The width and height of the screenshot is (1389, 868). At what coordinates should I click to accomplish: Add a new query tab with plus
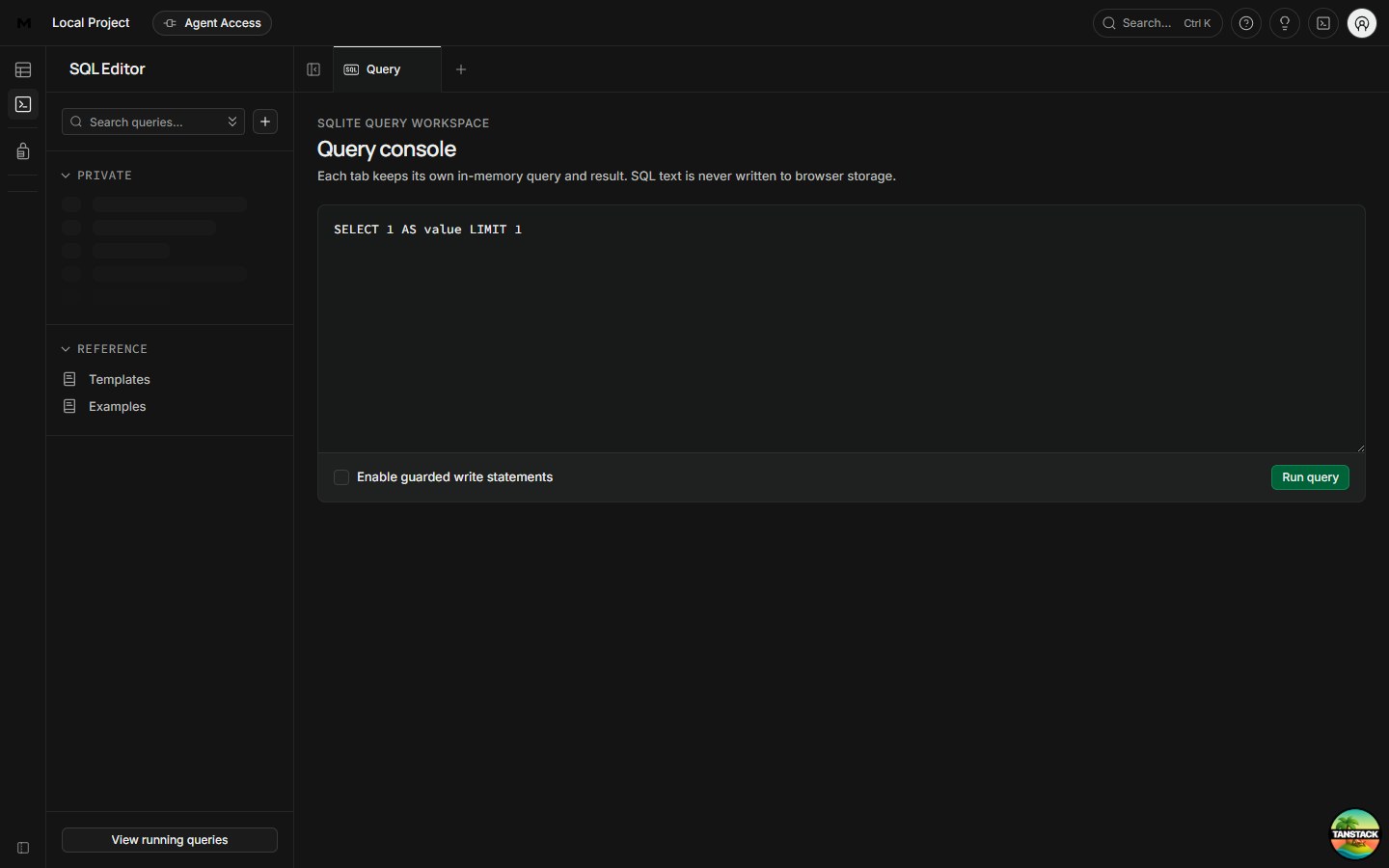coord(461,69)
